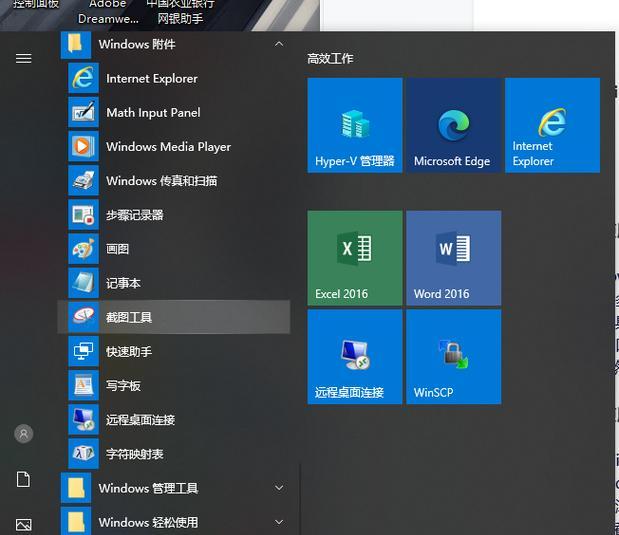
Task: Open the Microsoft Edge tile
Action: coord(454,125)
